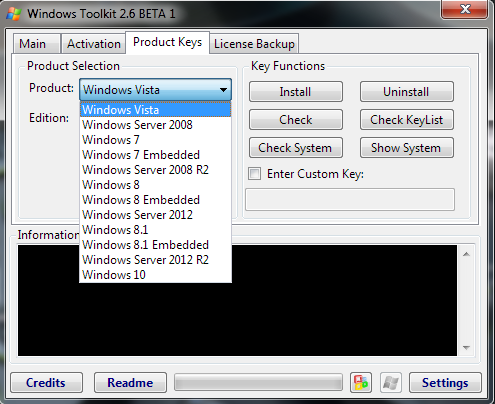Pick Windows 7 Embedded option
Viewport: 495px width, 404px height.
tap(155, 155)
